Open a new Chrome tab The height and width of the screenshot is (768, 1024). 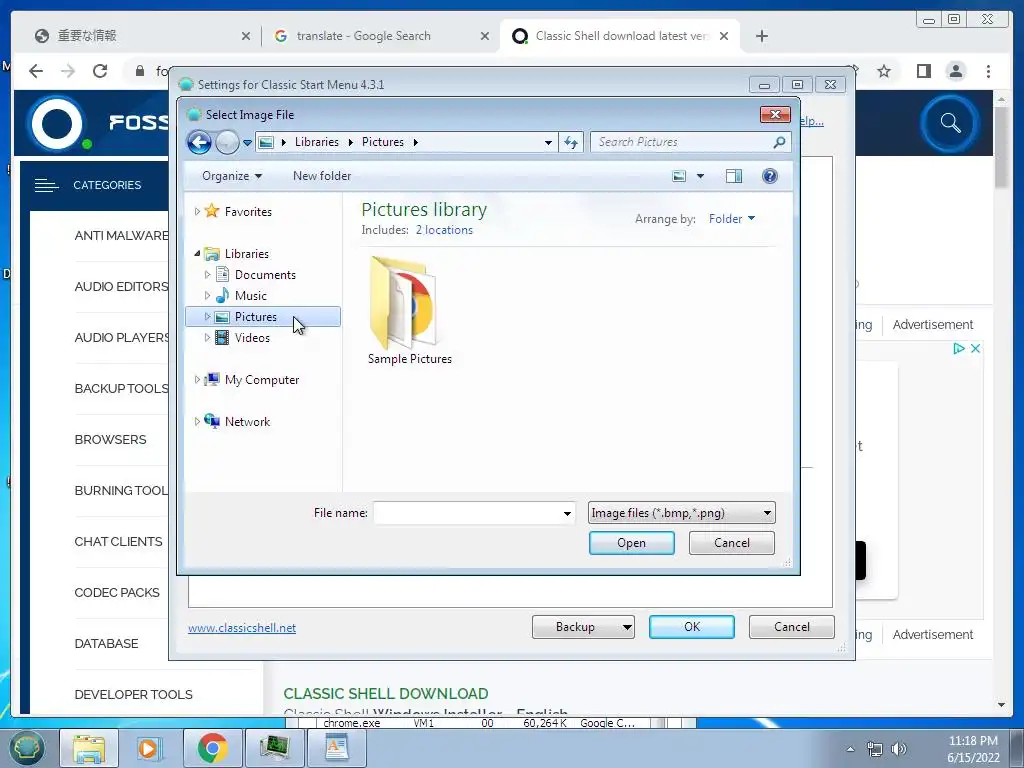click(x=761, y=36)
